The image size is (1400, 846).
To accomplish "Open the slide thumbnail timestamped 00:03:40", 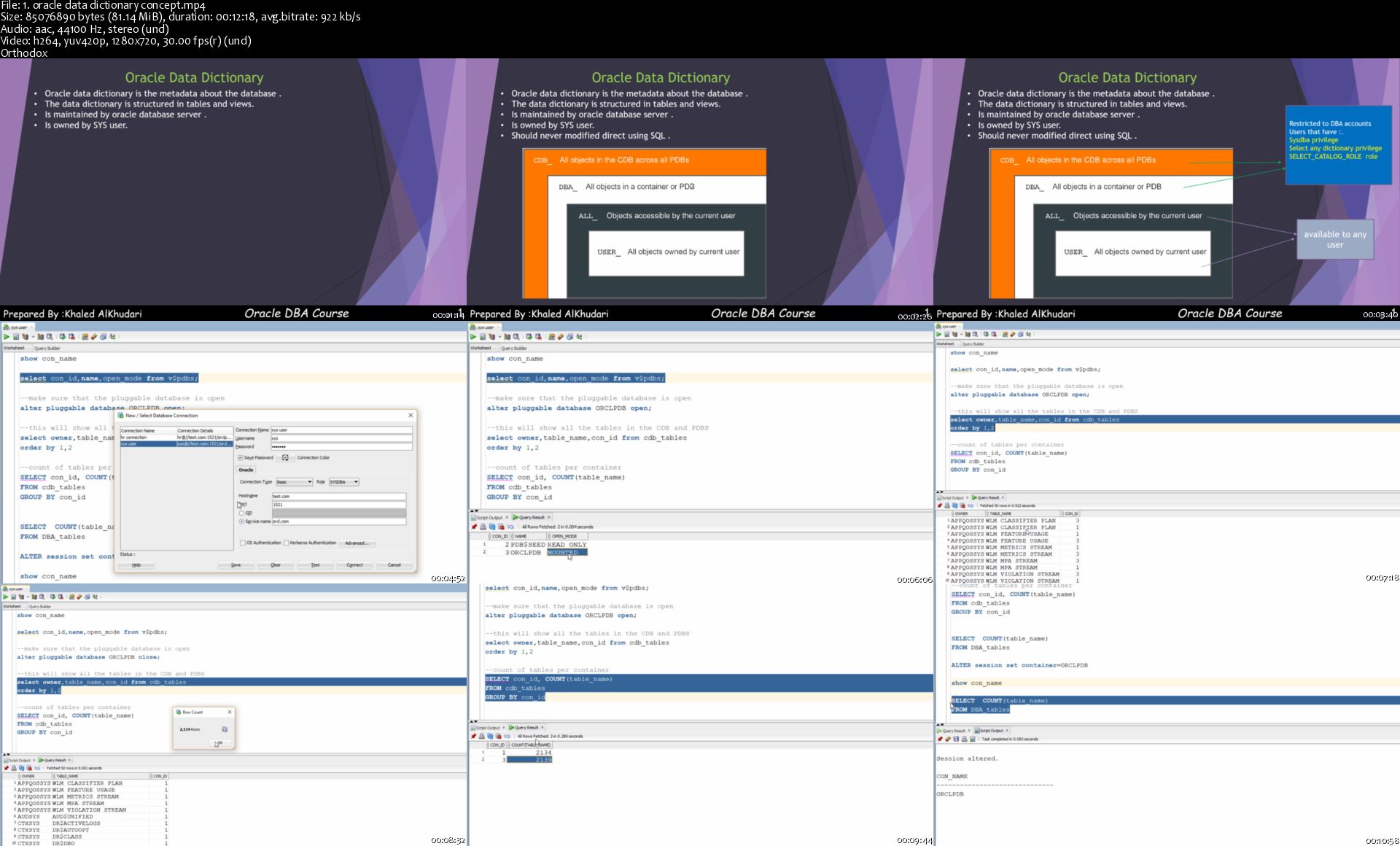I will 1167,189.
